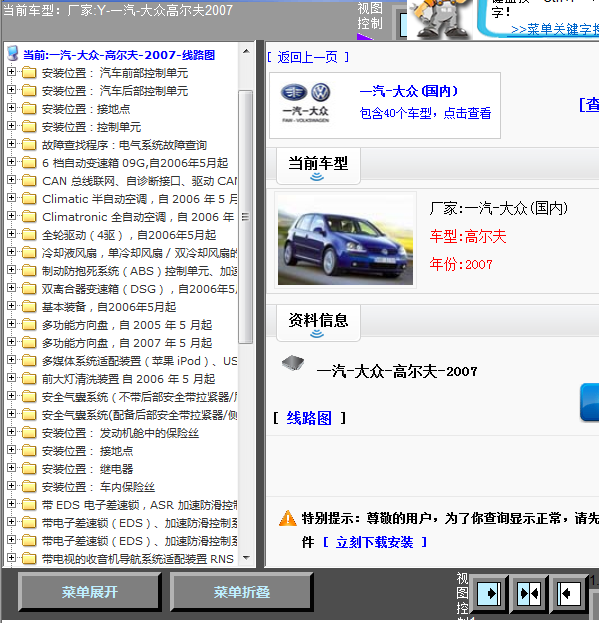599x623 pixels.
Task: Click the folder icon for 安装位置：发动机舱中的保险丝
Action: [29, 432]
